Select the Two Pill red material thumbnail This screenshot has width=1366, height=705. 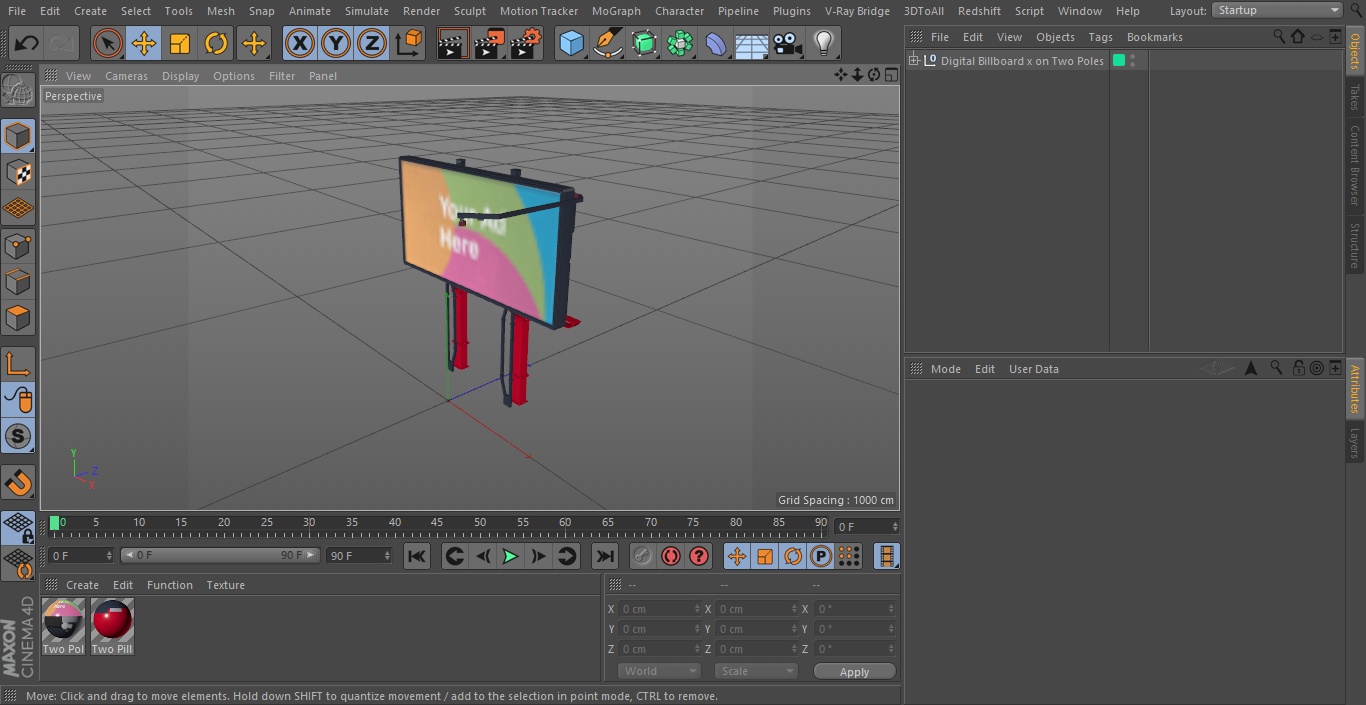pos(112,627)
